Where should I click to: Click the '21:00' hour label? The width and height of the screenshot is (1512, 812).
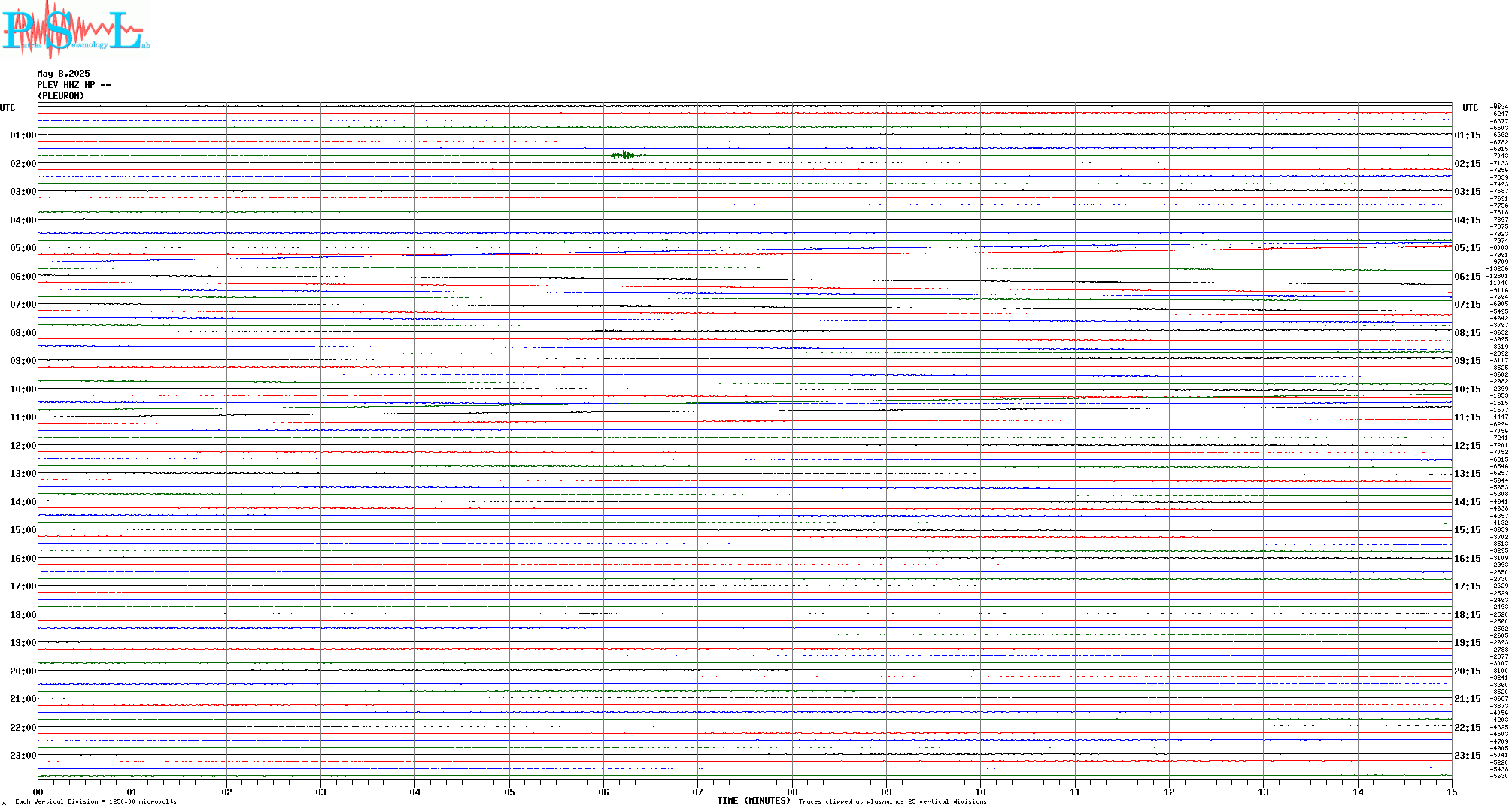click(23, 699)
